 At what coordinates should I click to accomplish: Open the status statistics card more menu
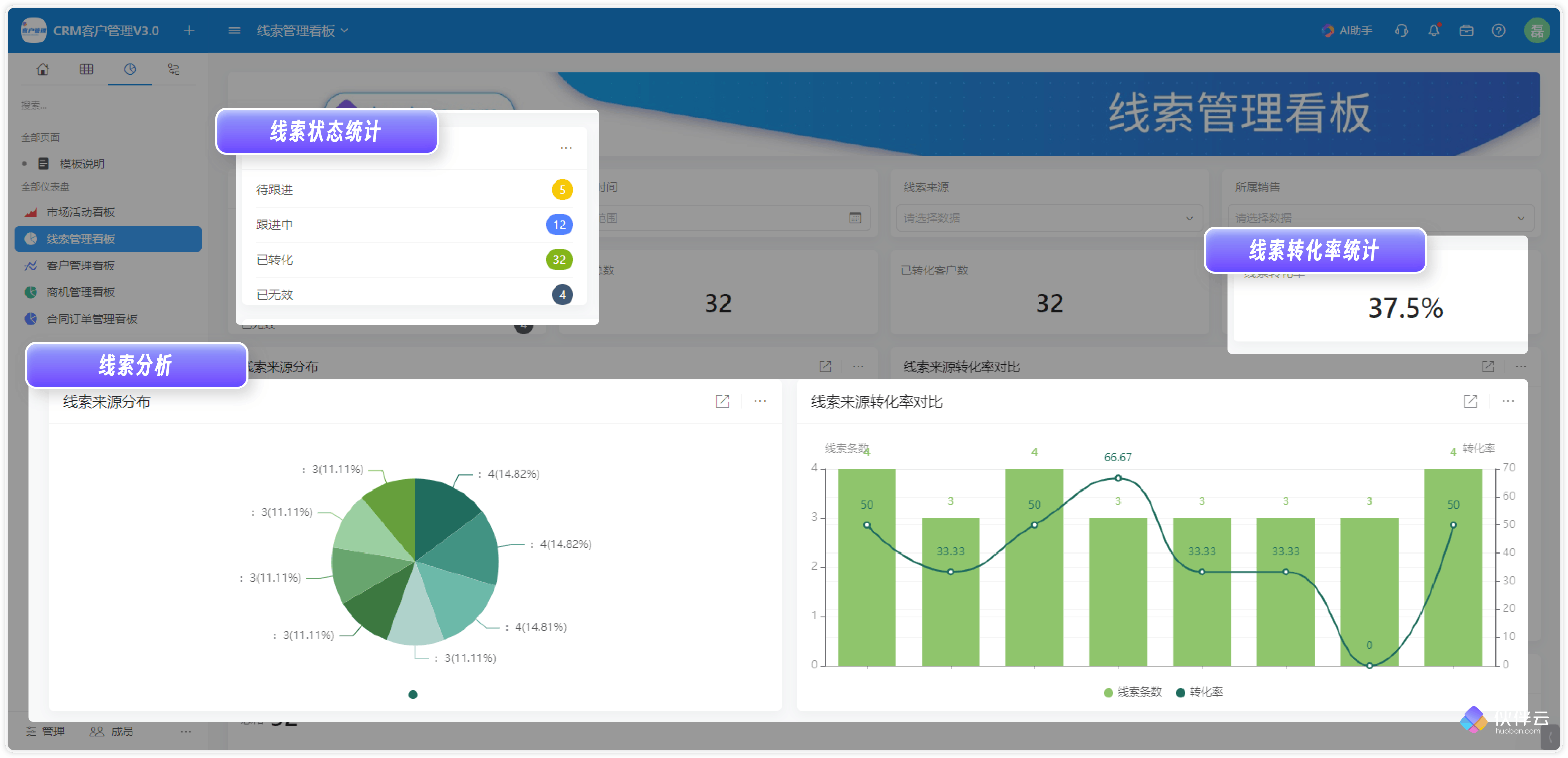pos(566,148)
